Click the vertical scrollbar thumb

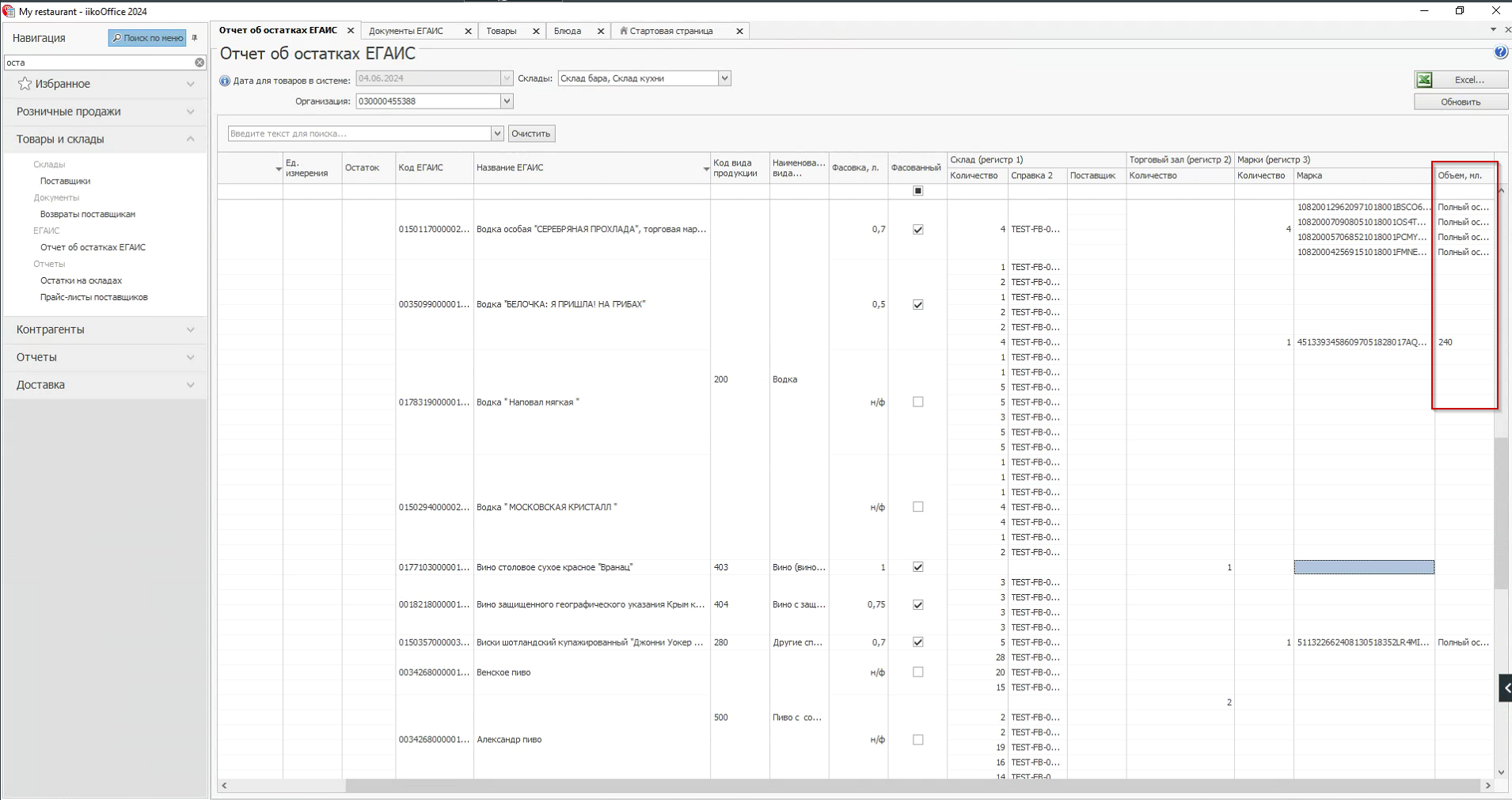pyautogui.click(x=1502, y=513)
